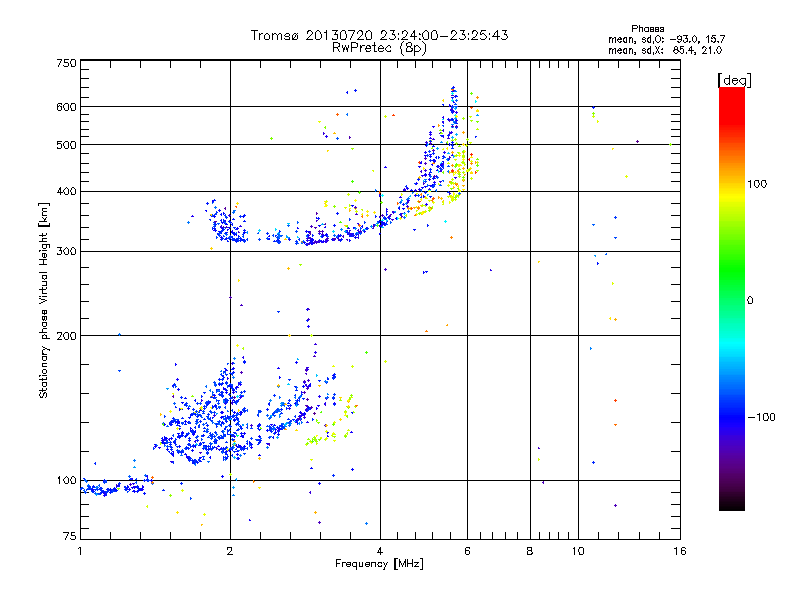
Task: Select the 'mean, sd,X: 85.4, 21.0' line
Action: (x=665, y=50)
